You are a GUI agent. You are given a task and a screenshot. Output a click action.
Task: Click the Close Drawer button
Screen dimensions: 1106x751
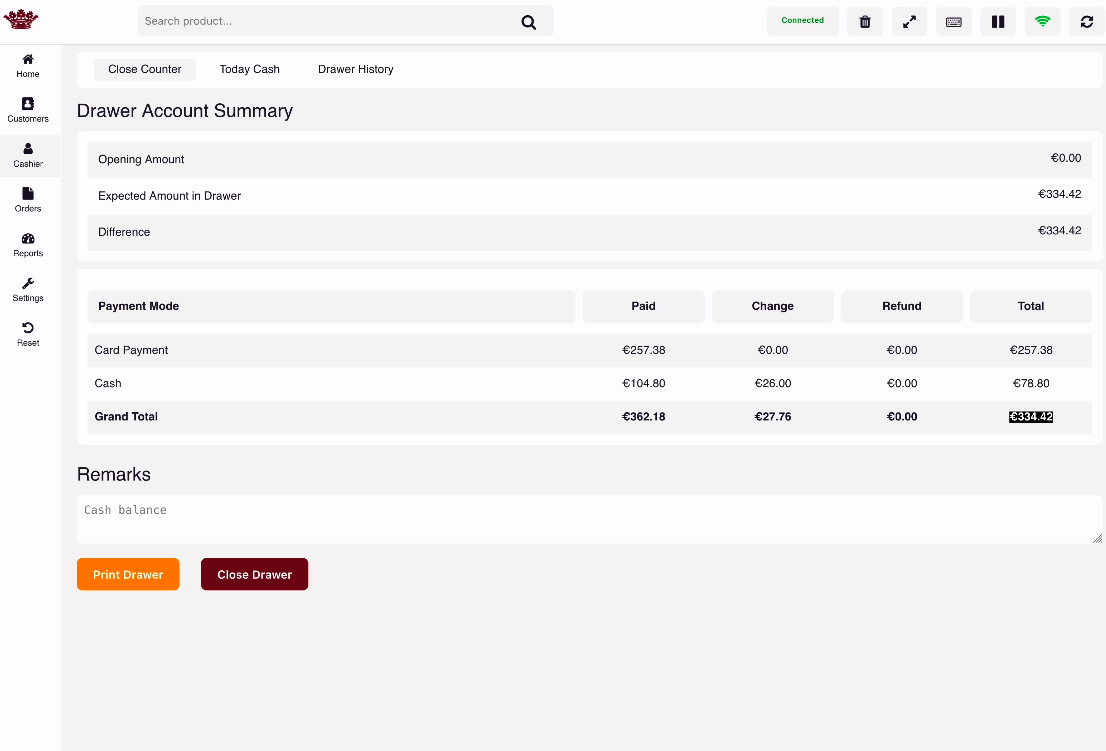pos(254,575)
